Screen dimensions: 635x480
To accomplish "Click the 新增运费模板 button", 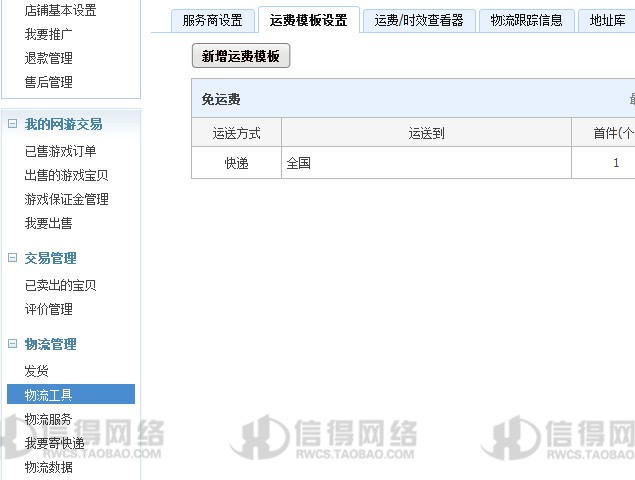I will click(240, 57).
